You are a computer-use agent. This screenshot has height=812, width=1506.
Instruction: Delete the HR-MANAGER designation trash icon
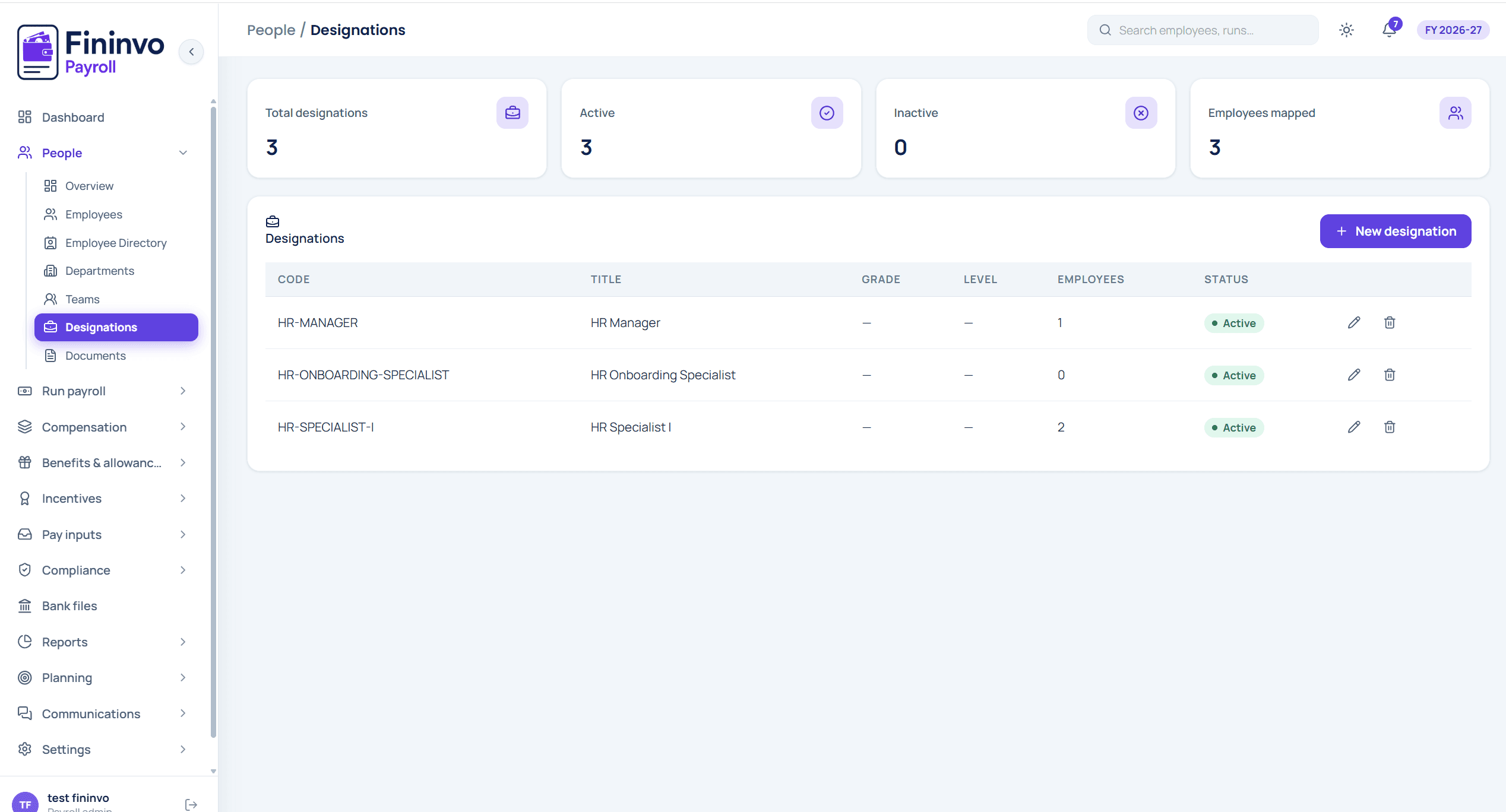1390,322
